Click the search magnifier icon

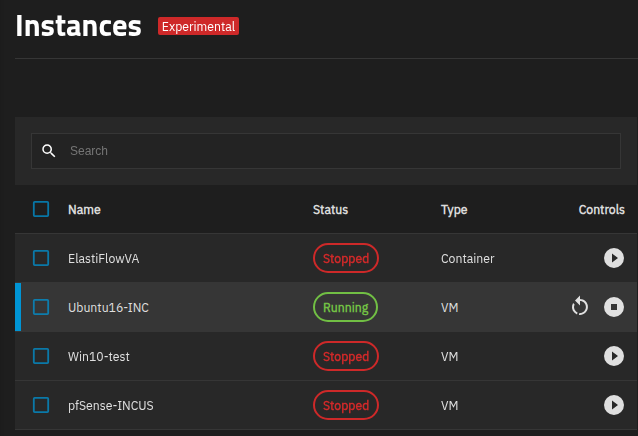tap(48, 151)
